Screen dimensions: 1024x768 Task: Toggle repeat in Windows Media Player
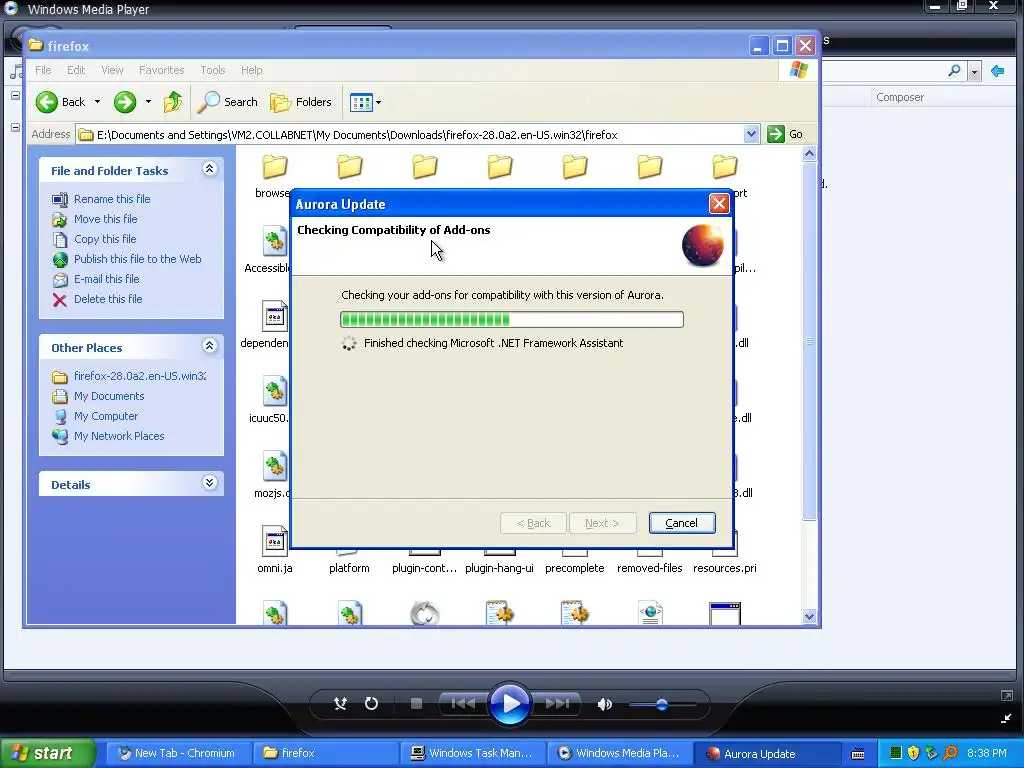pyautogui.click(x=371, y=703)
